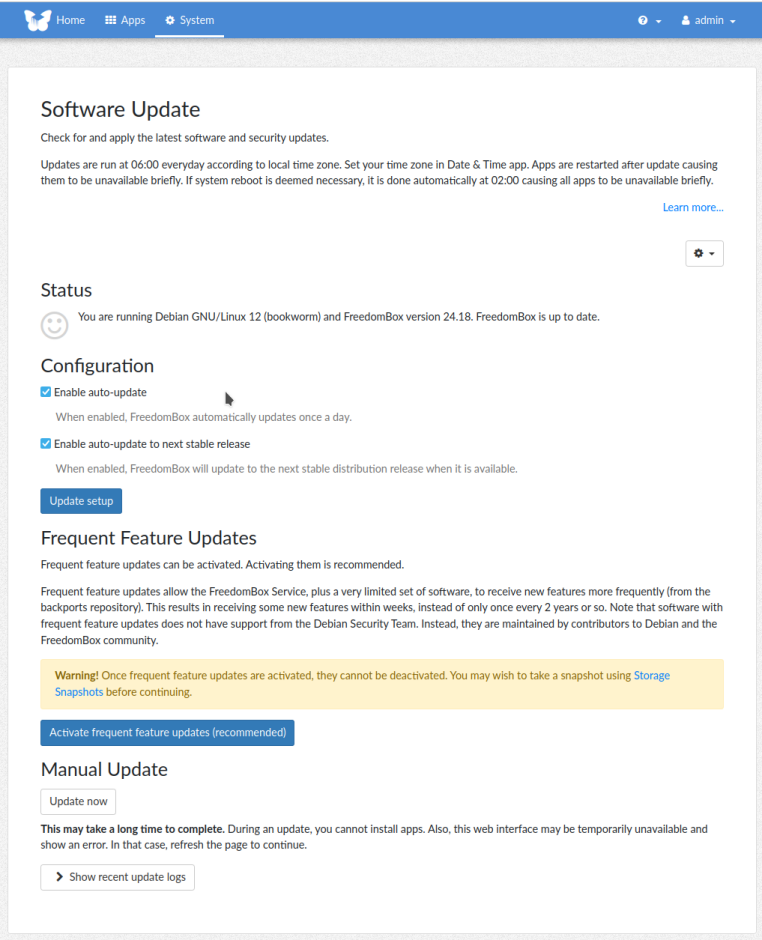762x940 pixels.
Task: Uncheck auto-update to next stable release
Action: coord(46,444)
